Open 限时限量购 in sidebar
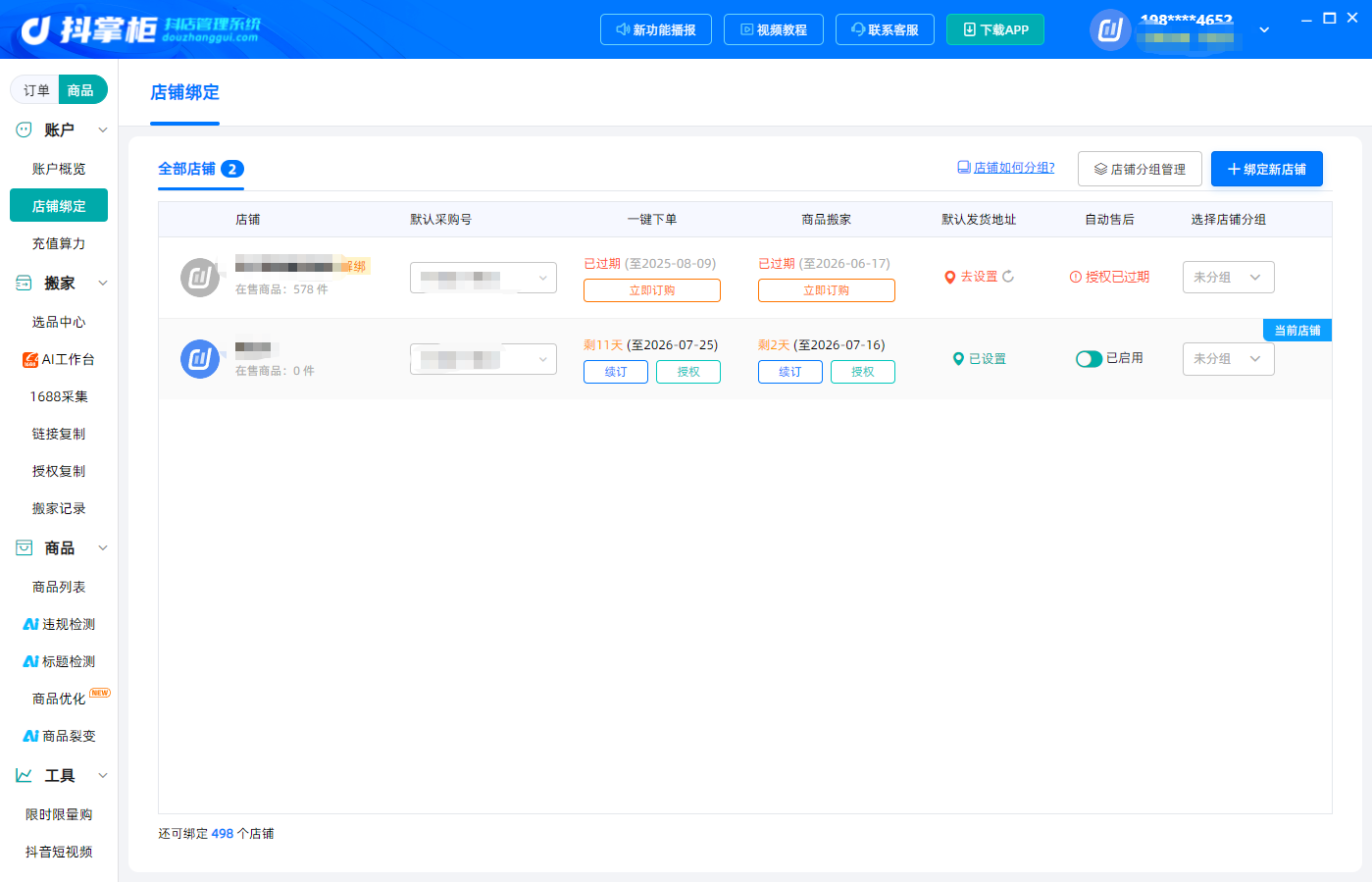Screen dimensions: 1372x882 (x=59, y=814)
